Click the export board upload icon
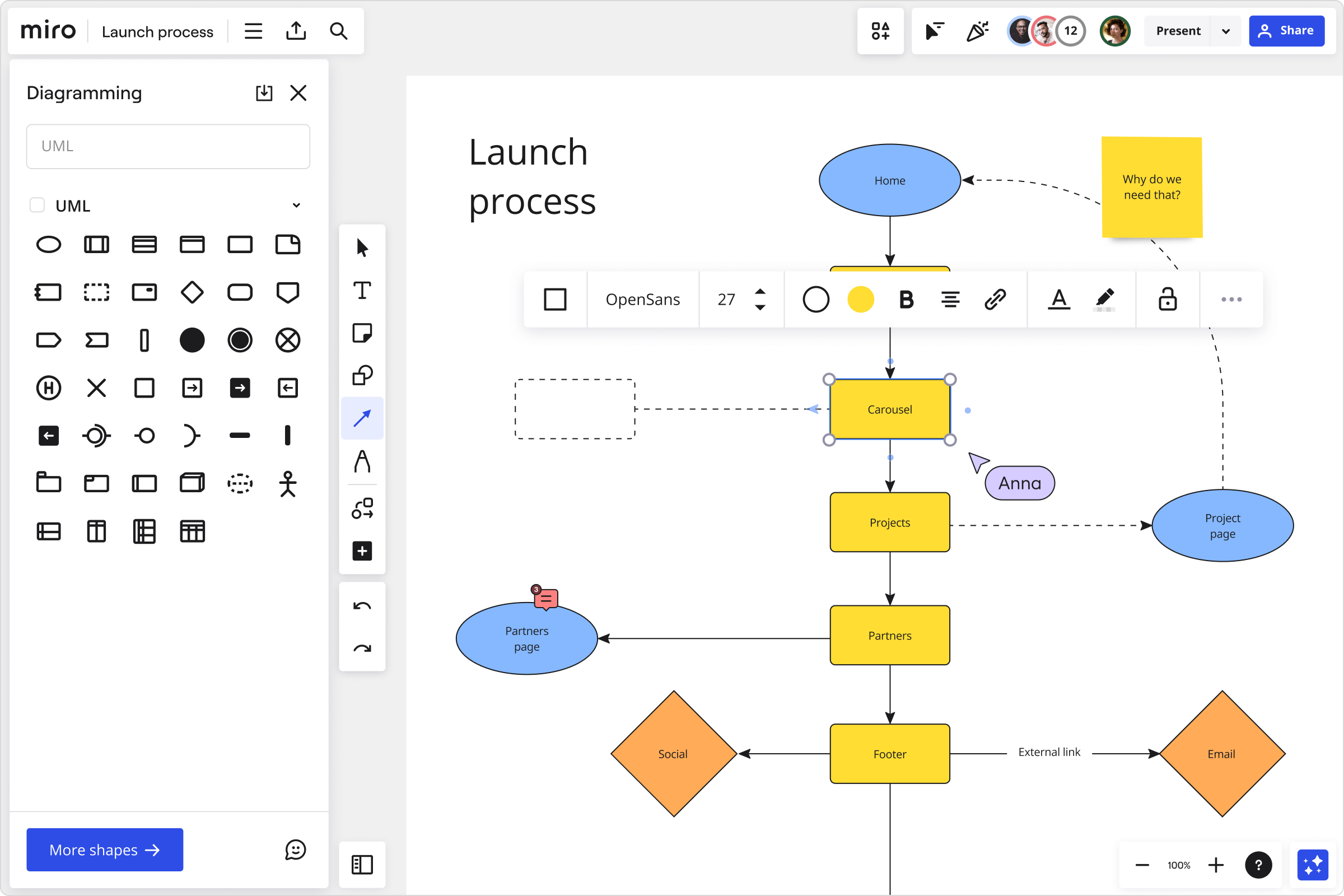Screen dimensions: 1344x896 pos(296,31)
